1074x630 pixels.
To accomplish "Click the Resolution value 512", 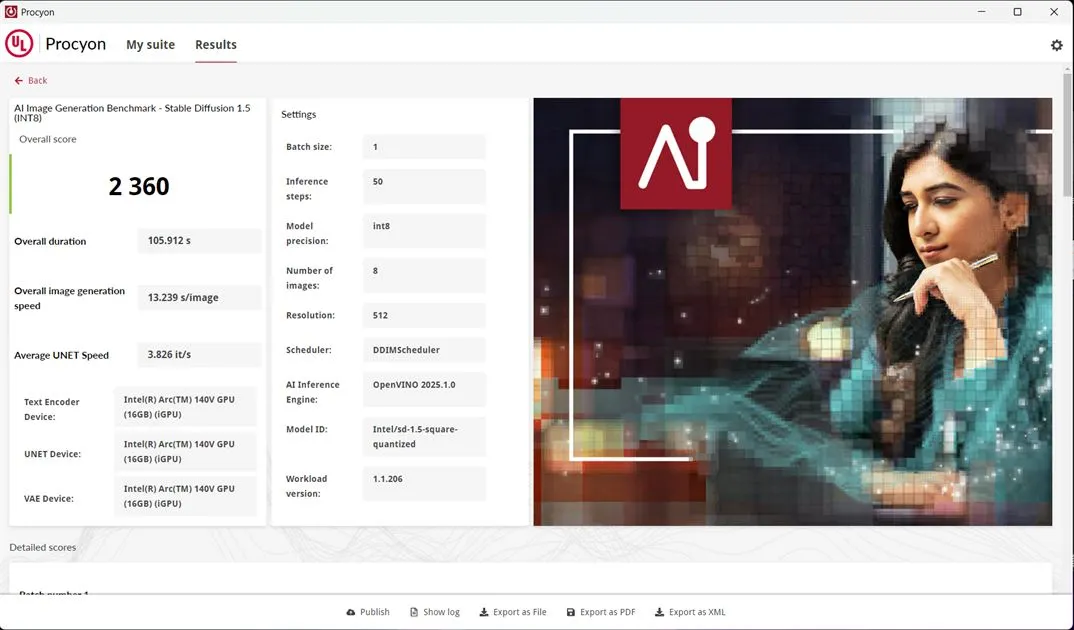I will [424, 316].
